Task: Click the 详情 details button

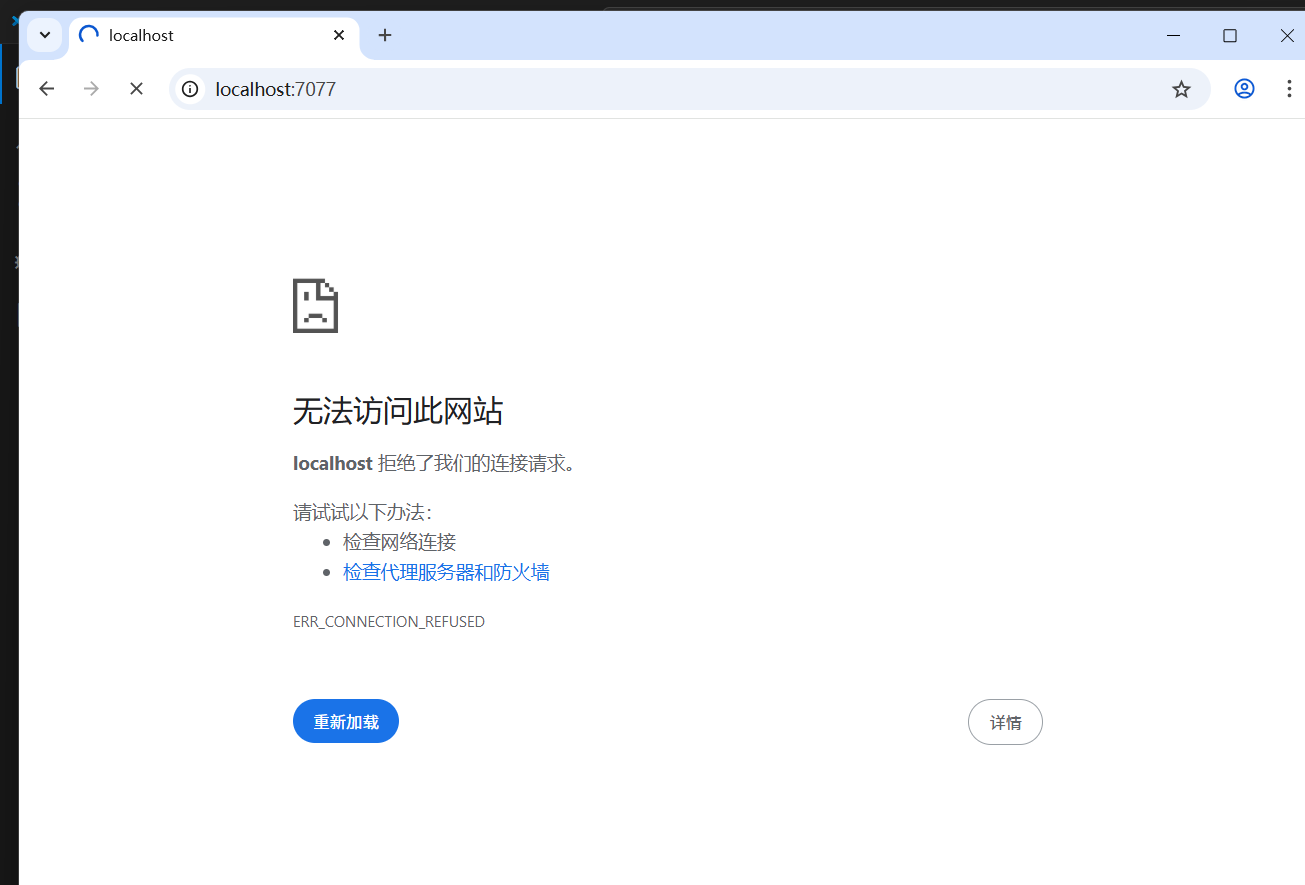Action: 1005,722
